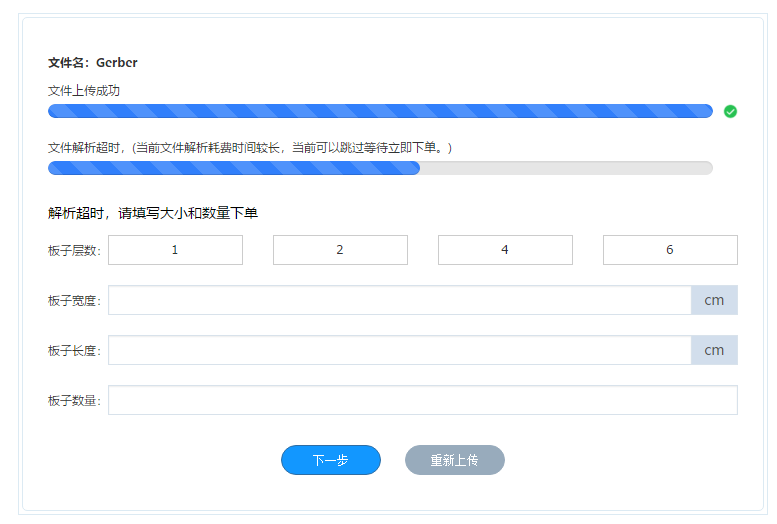Click the 文件解析超时 message text
The height and width of the screenshot is (524, 777).
click(x=250, y=148)
